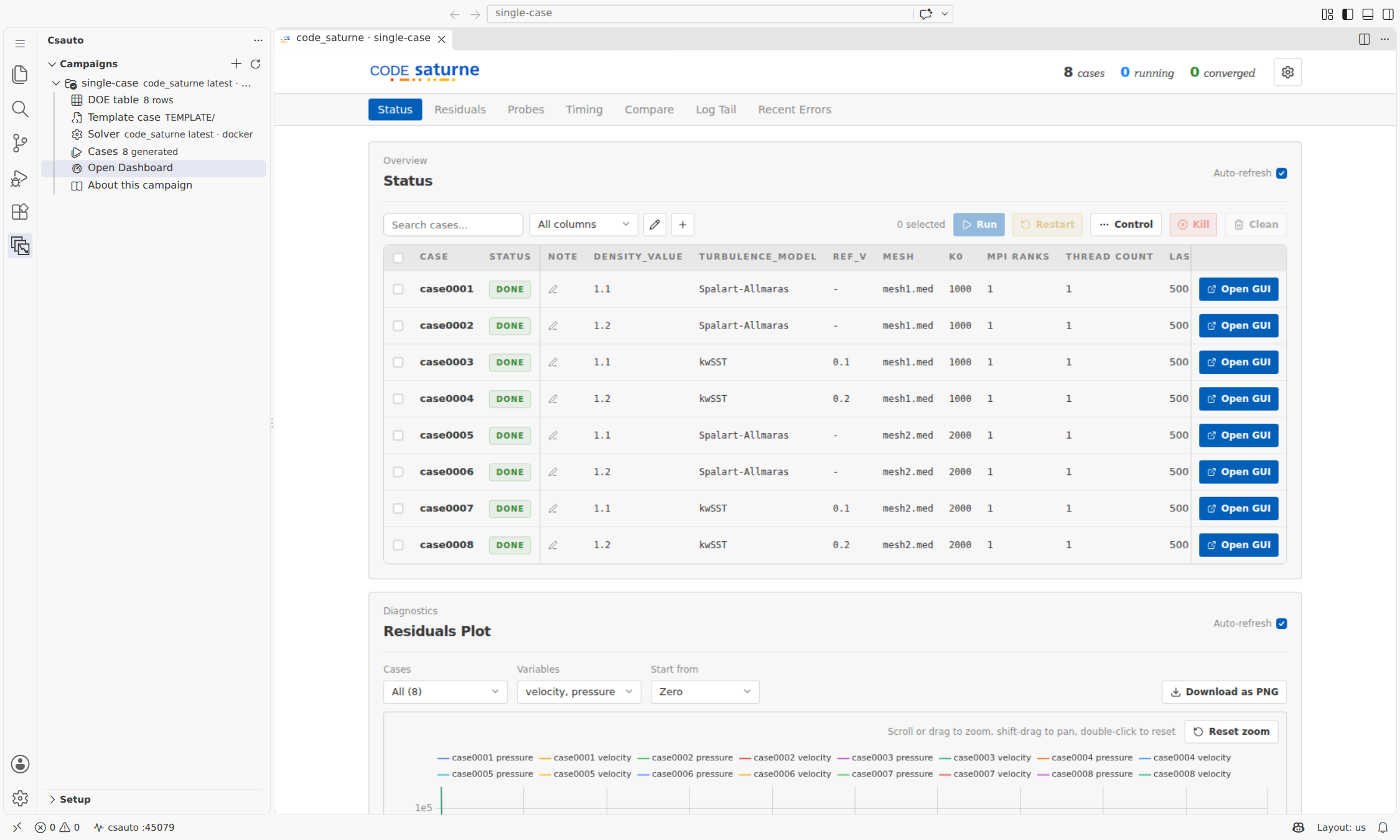Viewport: 1400px width, 840px height.
Task: Open Source Control icon in activity bar
Action: coord(20,144)
